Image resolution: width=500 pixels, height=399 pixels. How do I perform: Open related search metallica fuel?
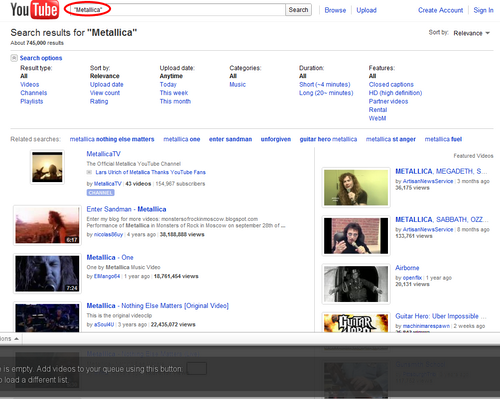(x=443, y=139)
